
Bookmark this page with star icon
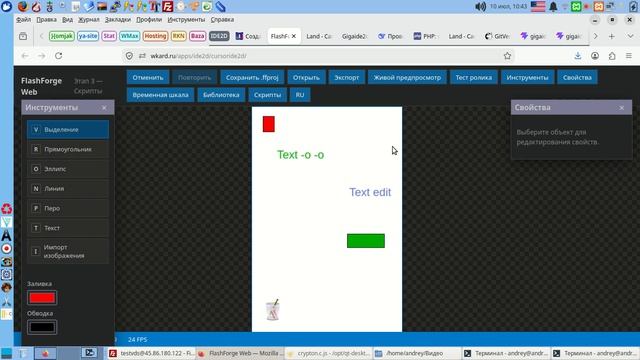(x=507, y=56)
